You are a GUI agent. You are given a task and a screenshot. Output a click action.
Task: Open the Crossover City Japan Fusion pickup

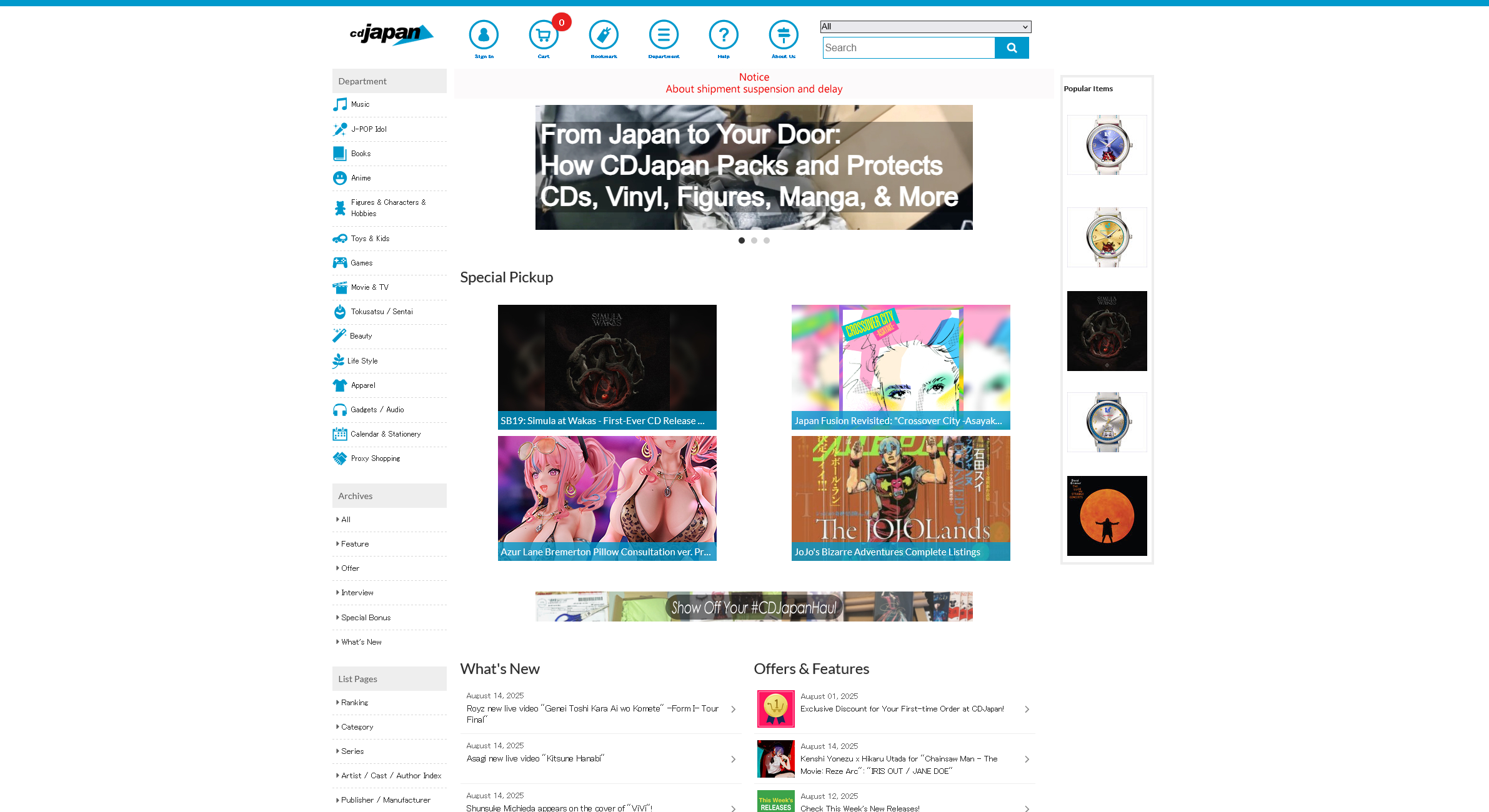point(900,367)
